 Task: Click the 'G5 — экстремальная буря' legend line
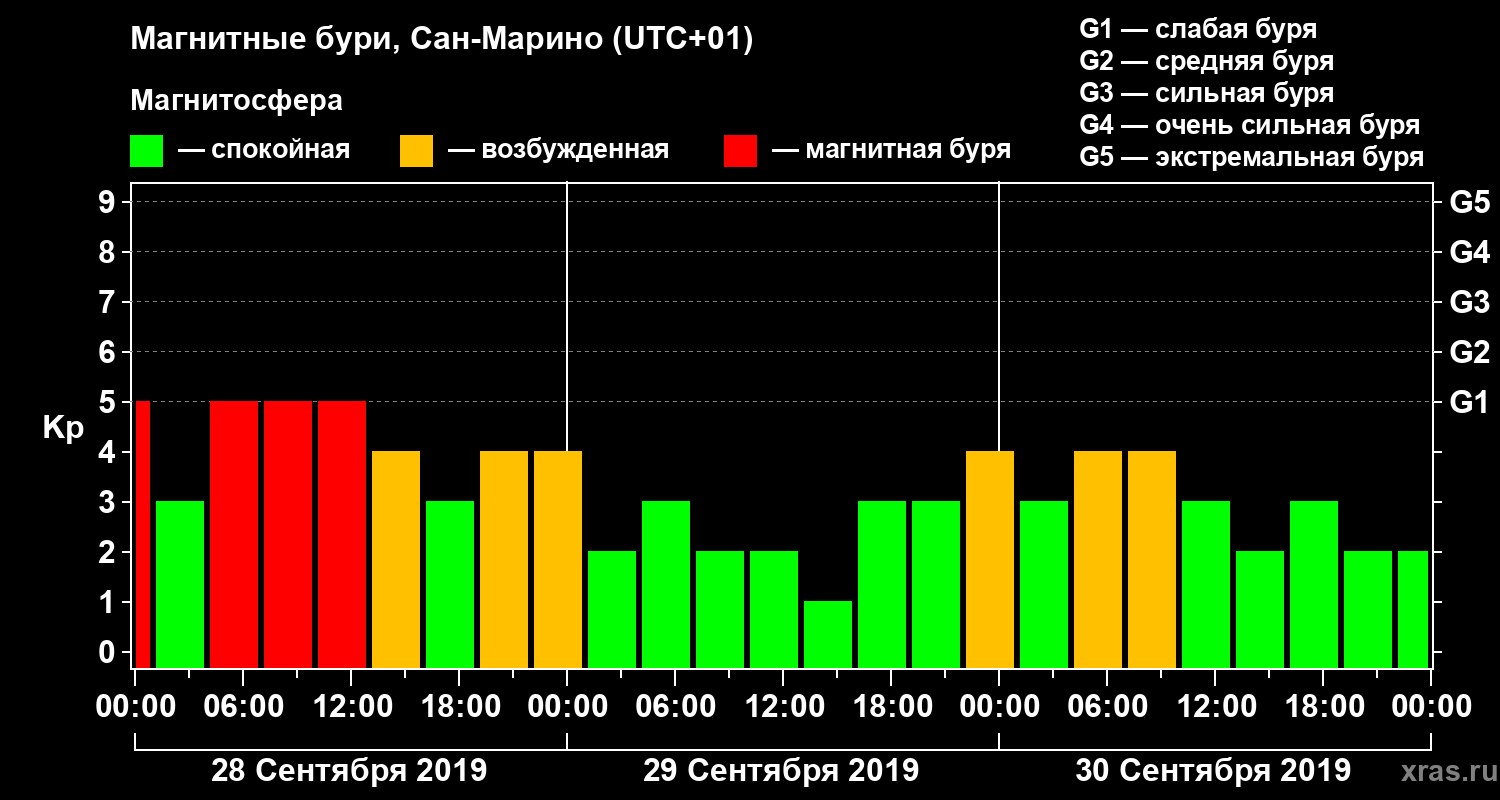point(1251,157)
